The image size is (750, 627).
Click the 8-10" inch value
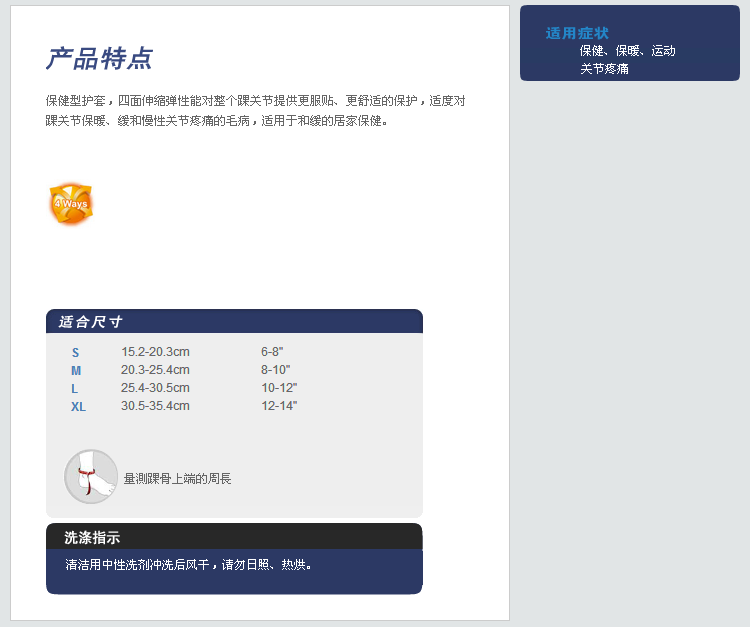pyautogui.click(x=276, y=370)
